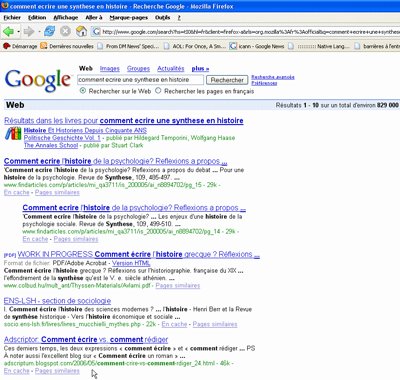Open the icann - Google News bookmark
The image size is (400, 380).
click(x=257, y=46)
